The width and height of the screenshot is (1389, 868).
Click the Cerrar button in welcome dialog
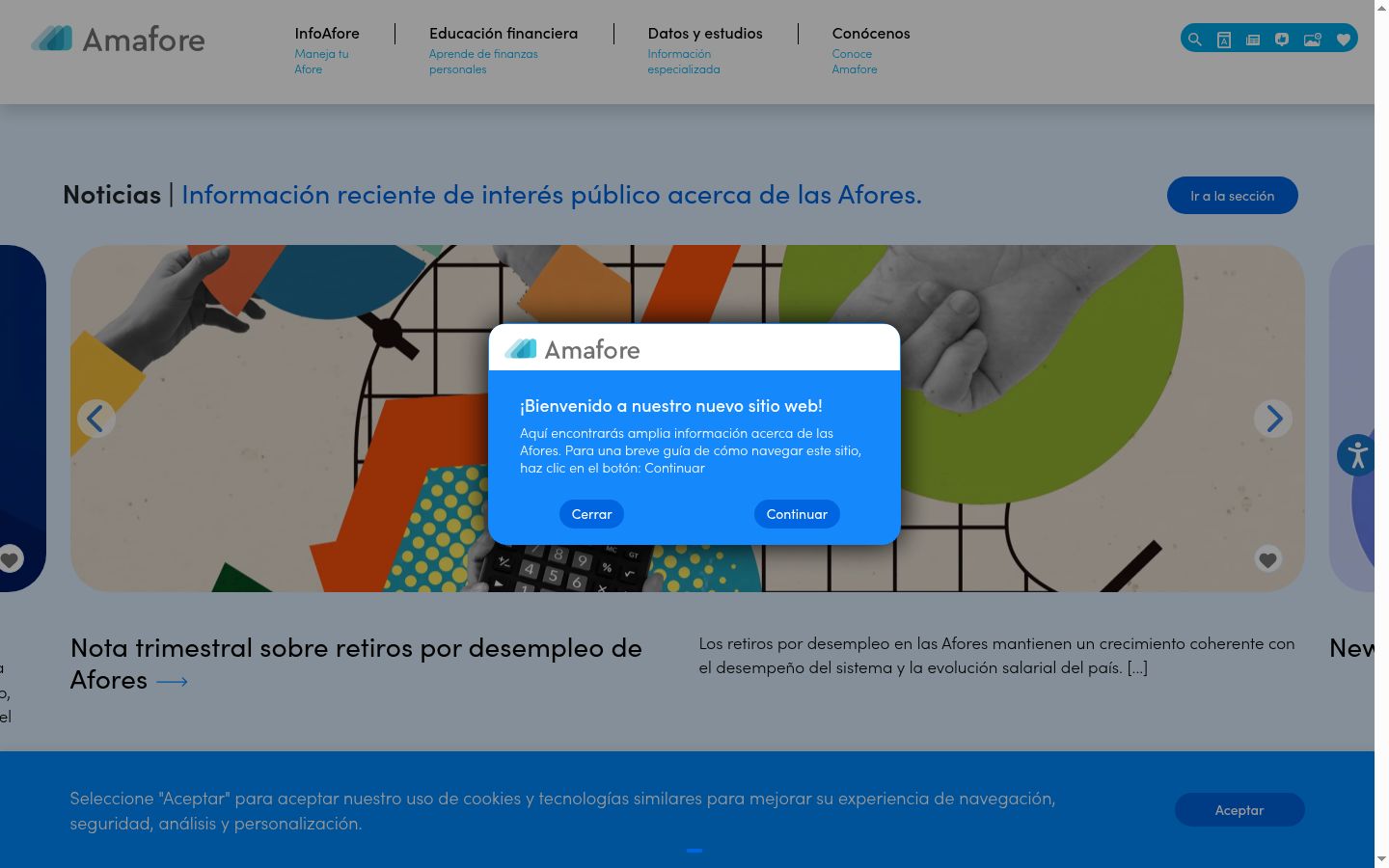[x=591, y=514]
